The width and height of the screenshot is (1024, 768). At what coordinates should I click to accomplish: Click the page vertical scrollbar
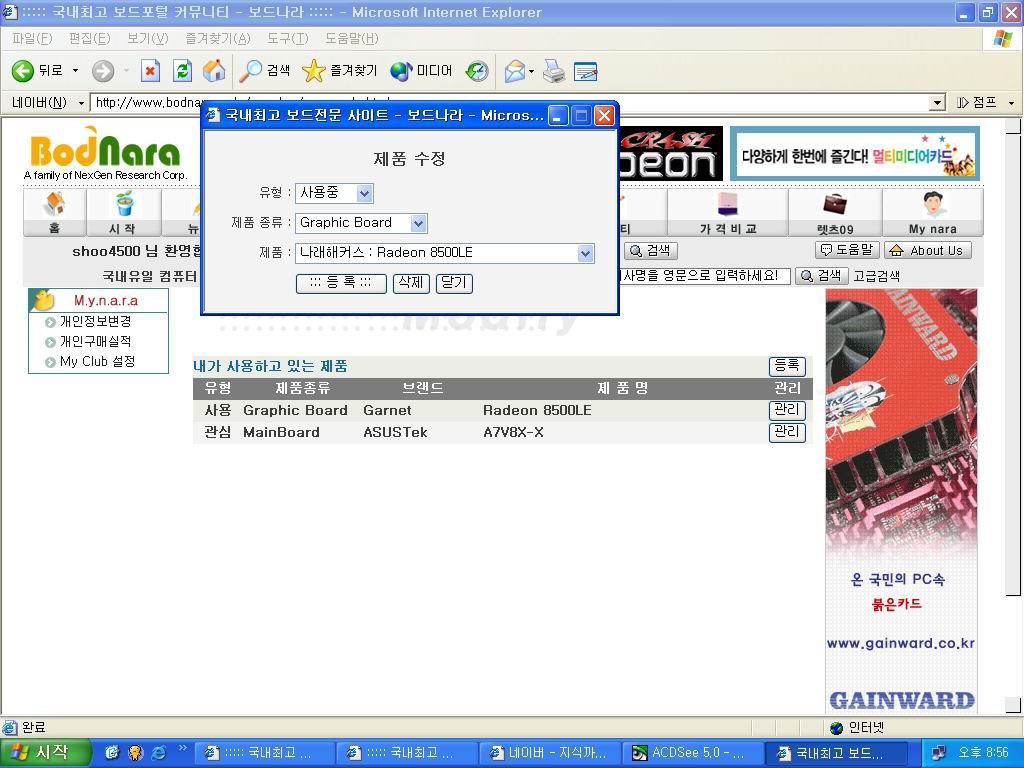tap(1013, 418)
